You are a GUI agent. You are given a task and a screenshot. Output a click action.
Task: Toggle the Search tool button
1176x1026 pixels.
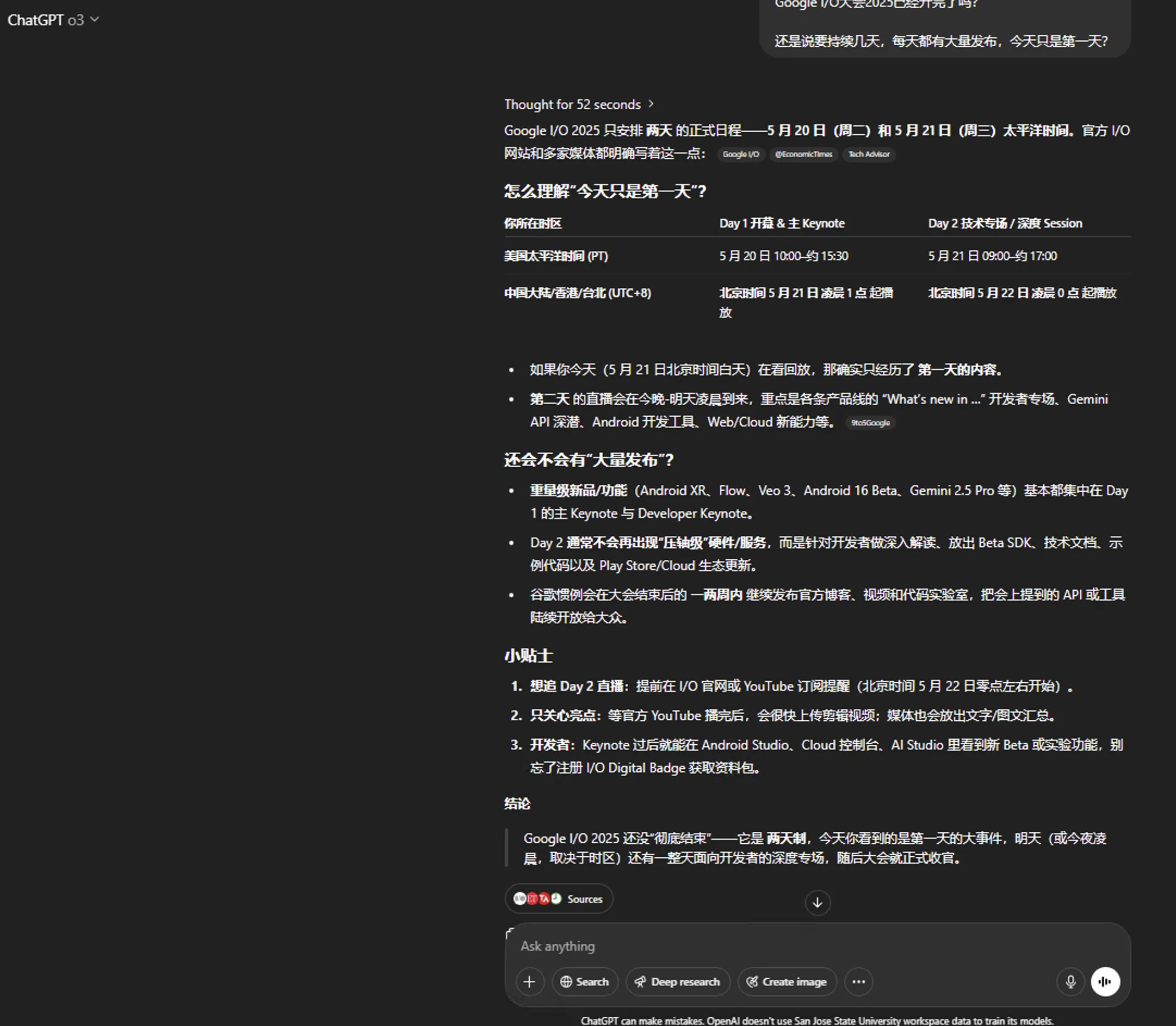pos(585,981)
